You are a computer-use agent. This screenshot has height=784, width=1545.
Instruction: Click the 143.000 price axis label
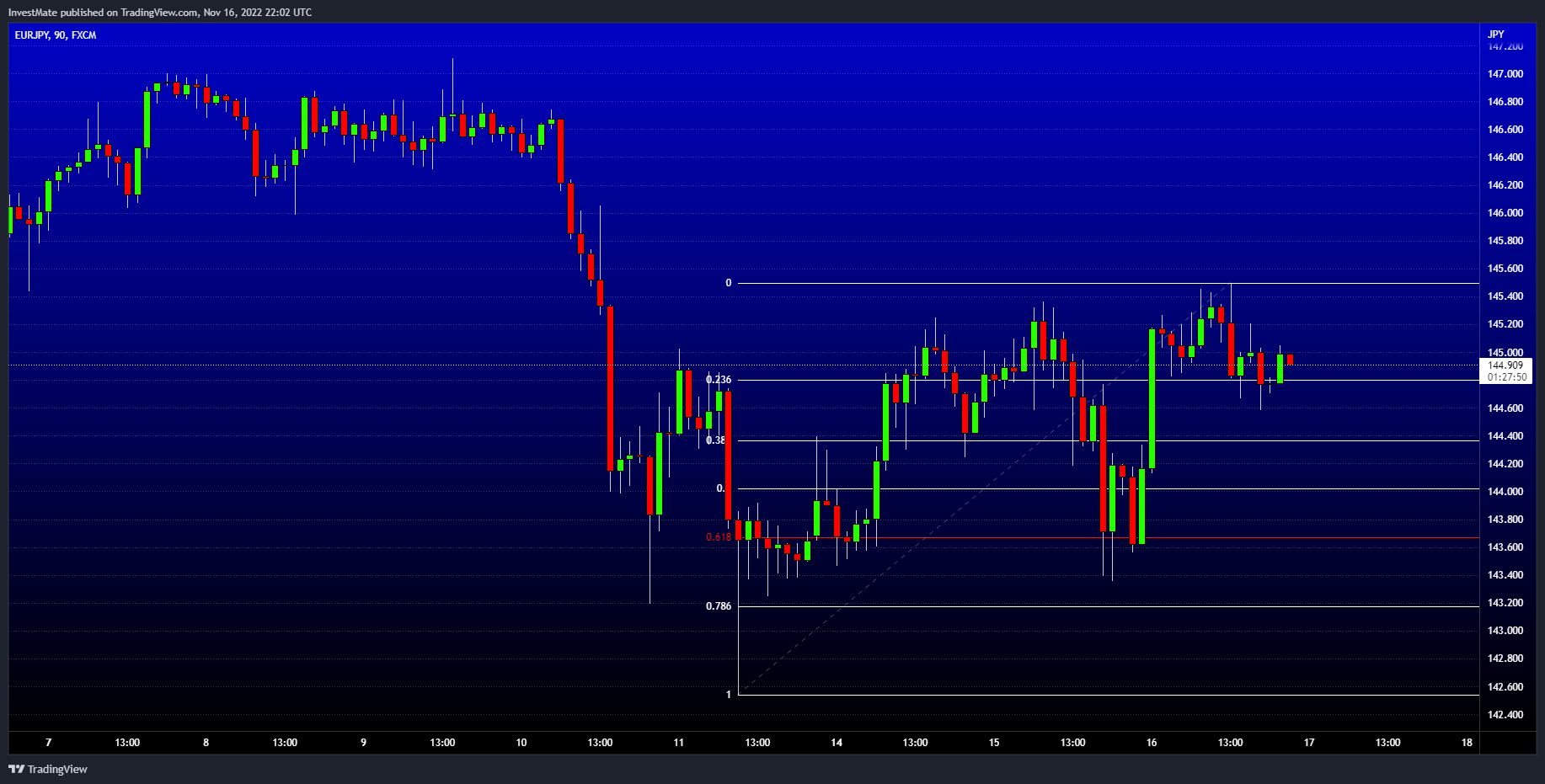pyautogui.click(x=1505, y=631)
